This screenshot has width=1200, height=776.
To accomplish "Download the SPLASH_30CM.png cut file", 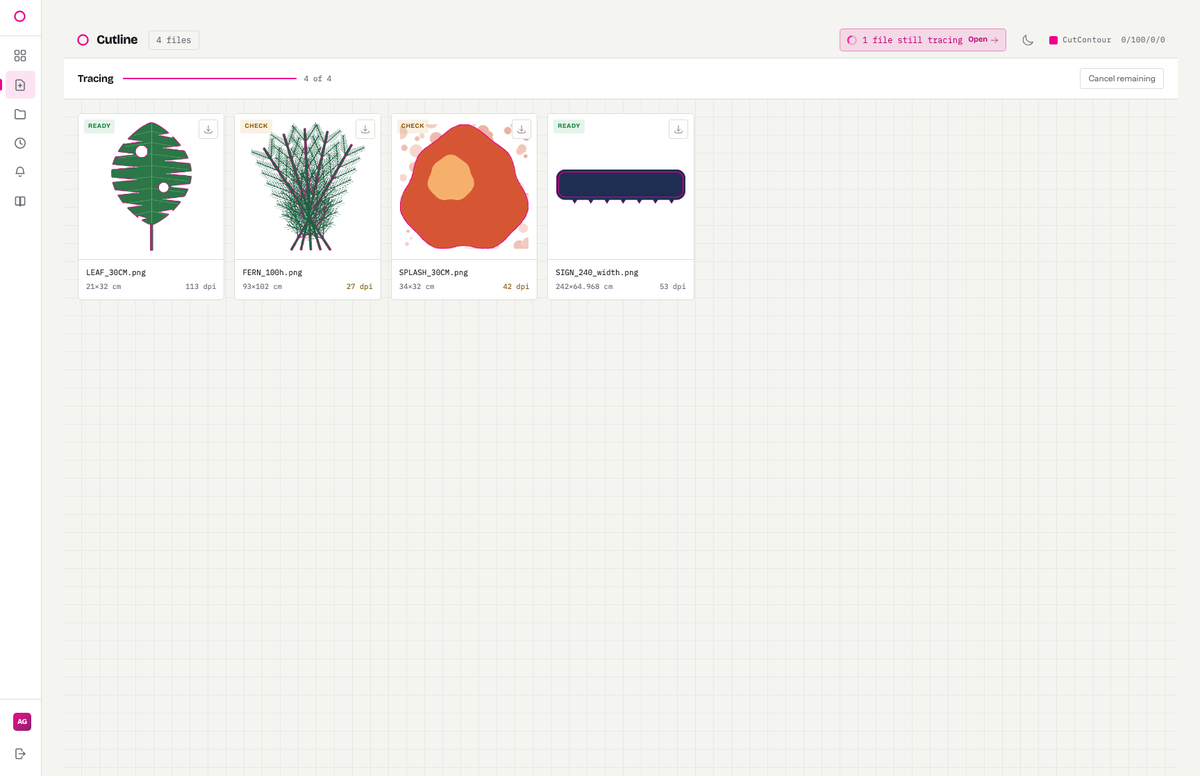I will 521,129.
